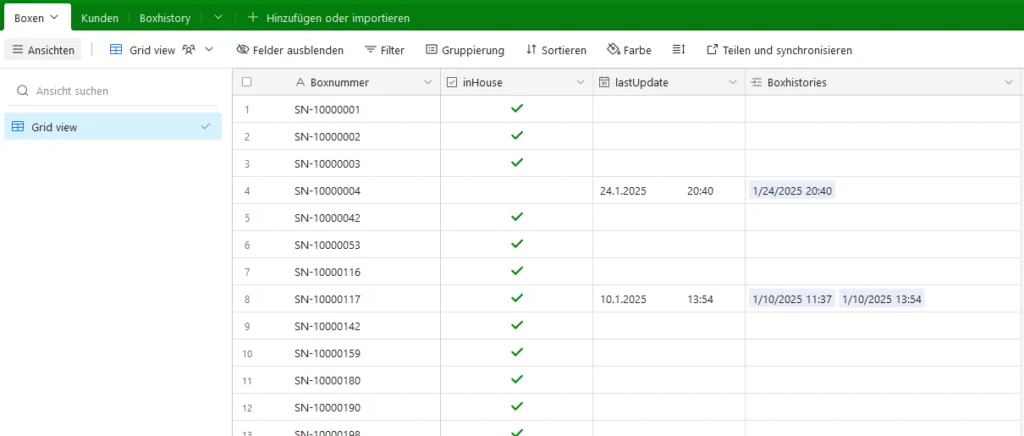Open Felder ausblenden options

(290, 50)
